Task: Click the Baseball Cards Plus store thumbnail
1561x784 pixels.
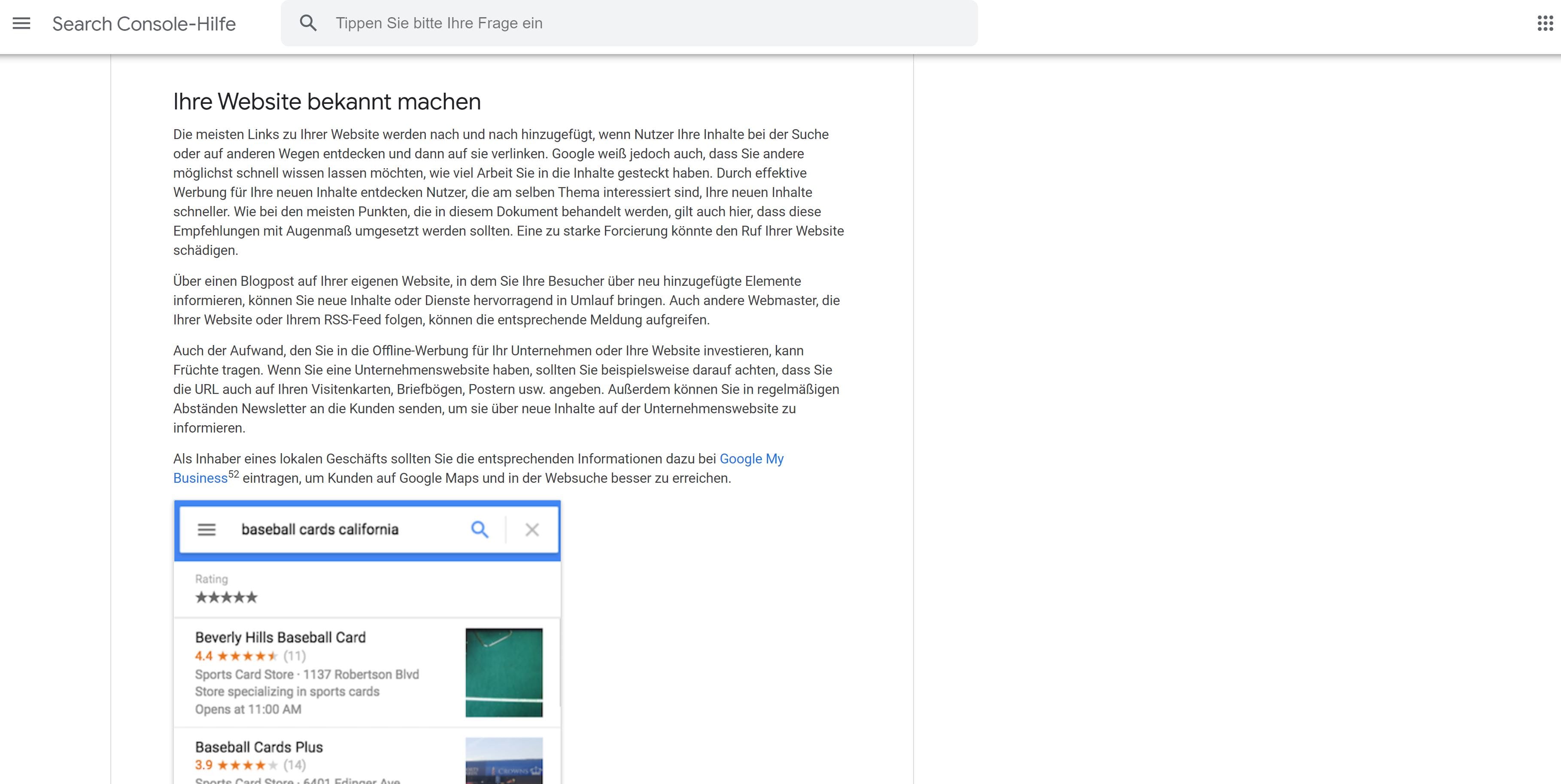Action: click(504, 760)
